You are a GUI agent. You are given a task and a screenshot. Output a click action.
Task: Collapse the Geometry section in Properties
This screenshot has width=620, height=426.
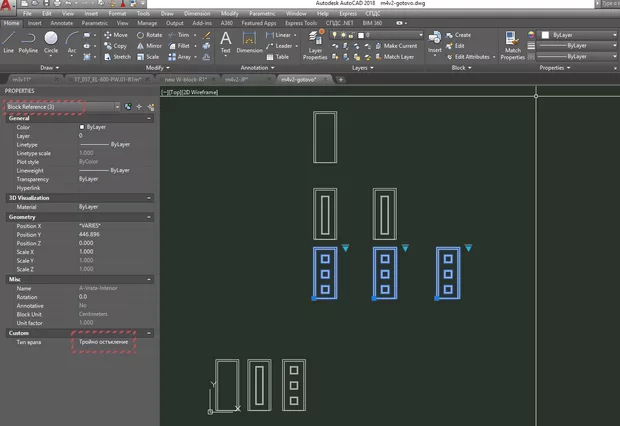[x=148, y=216]
